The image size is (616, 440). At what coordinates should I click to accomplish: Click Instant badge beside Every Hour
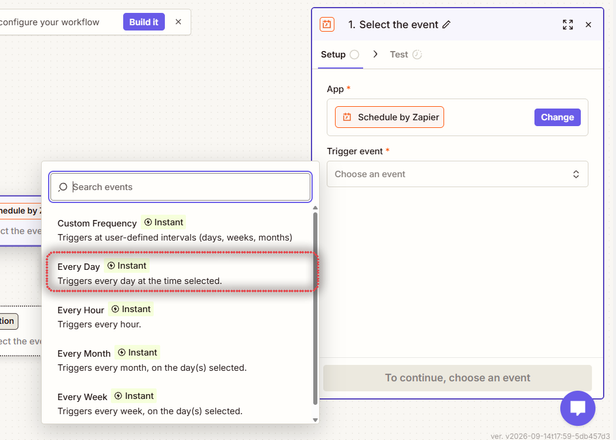tap(131, 309)
